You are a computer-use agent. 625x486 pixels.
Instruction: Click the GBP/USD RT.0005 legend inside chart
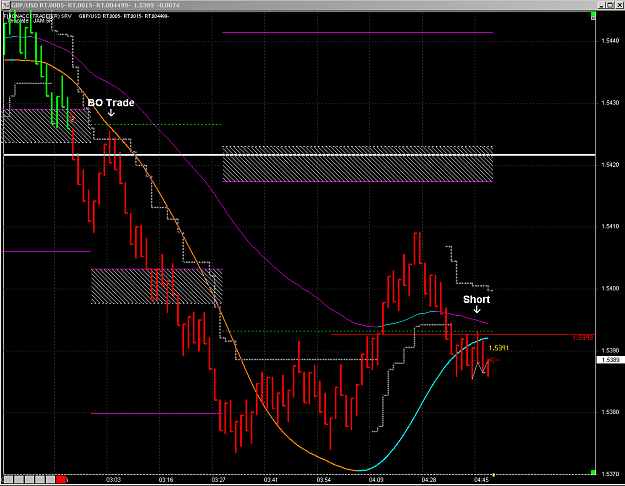[124, 16]
